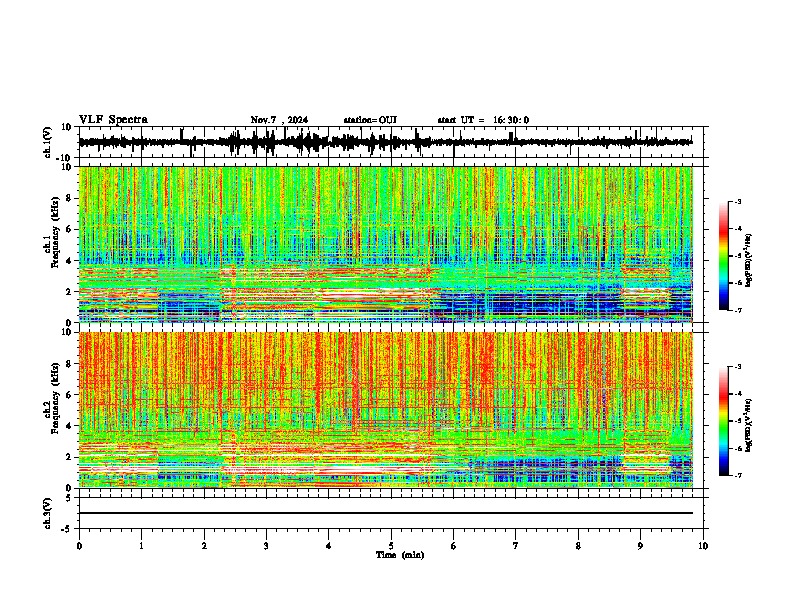Select the log(PSD) label beside ch.1 colorbar
The width and height of the screenshot is (792, 612).
pos(749,260)
